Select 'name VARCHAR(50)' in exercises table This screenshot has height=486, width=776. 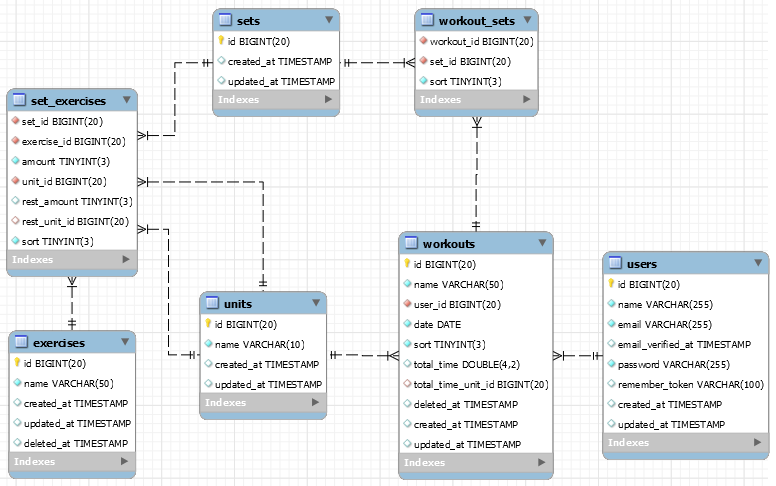pyautogui.click(x=69, y=383)
